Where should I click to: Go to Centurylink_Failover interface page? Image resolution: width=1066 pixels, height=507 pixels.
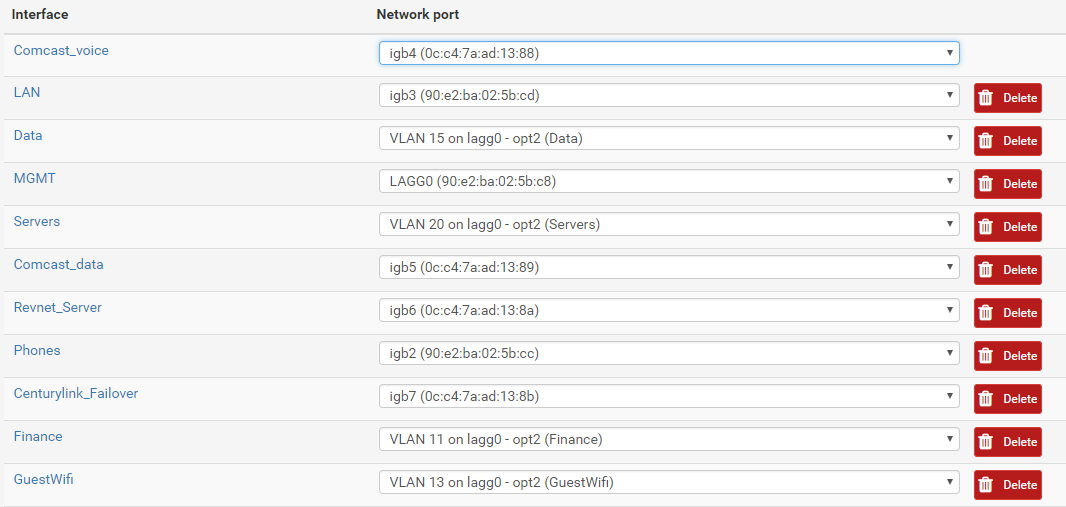tap(76, 394)
